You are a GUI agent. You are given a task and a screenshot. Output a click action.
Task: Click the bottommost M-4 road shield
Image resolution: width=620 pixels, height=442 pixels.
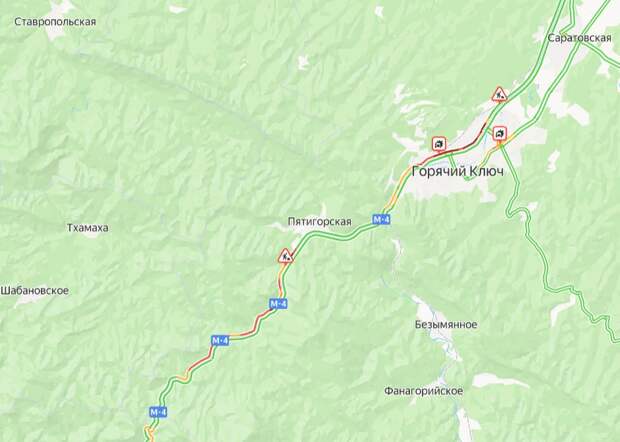click(158, 412)
